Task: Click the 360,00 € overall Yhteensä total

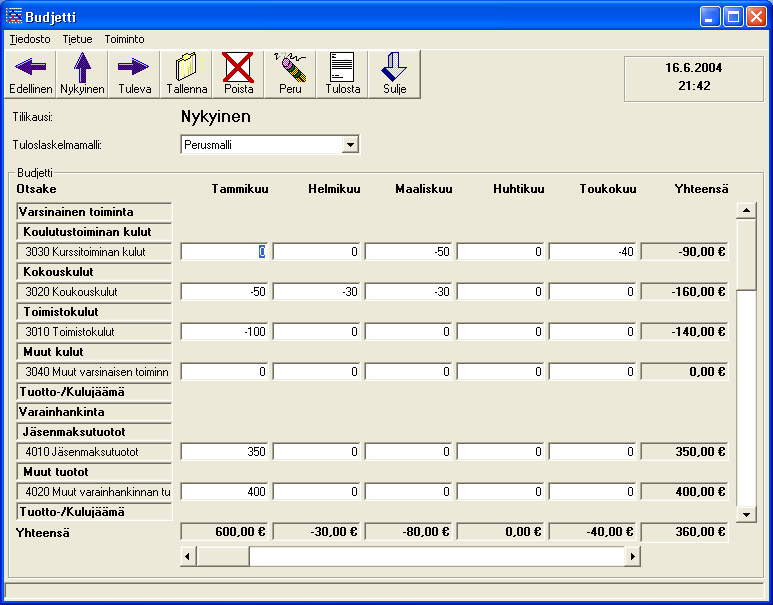Action: tap(685, 532)
